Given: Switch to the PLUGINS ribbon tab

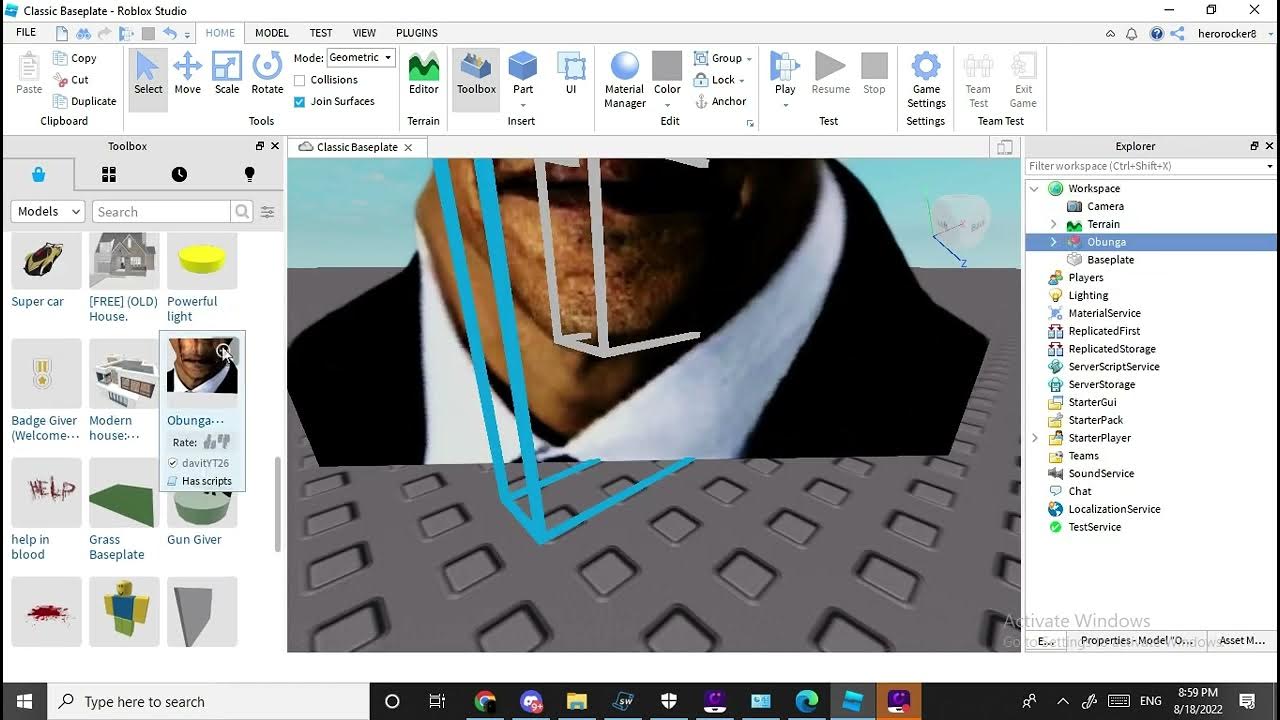Looking at the screenshot, I should (x=417, y=33).
